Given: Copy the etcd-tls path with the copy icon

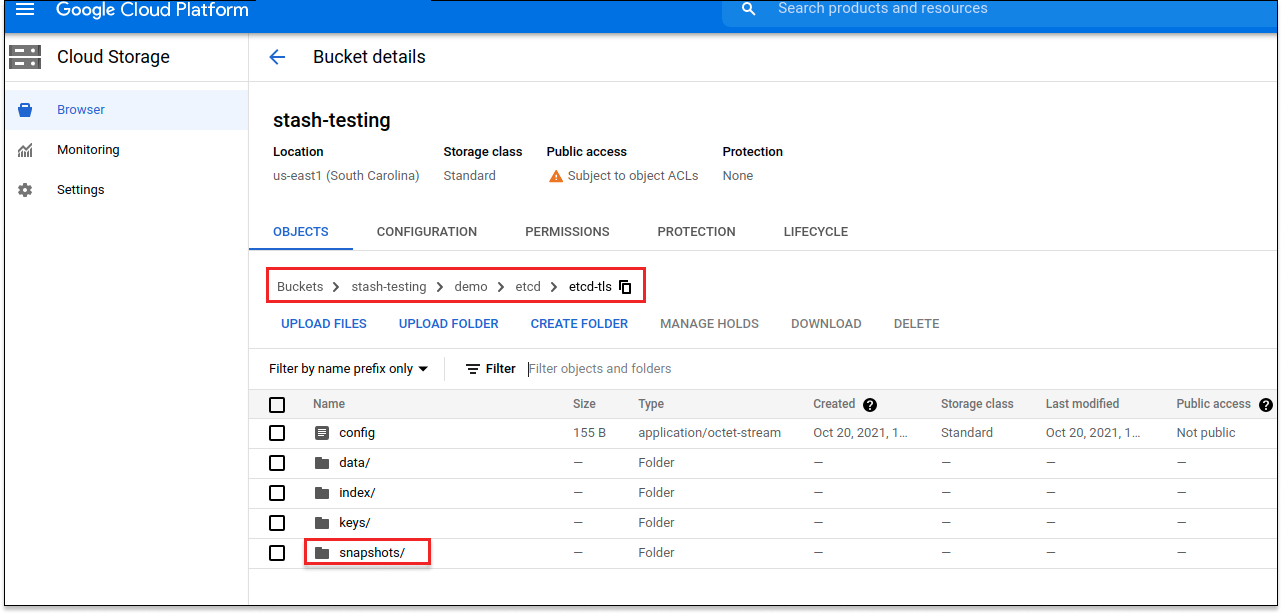Looking at the screenshot, I should click(x=626, y=287).
